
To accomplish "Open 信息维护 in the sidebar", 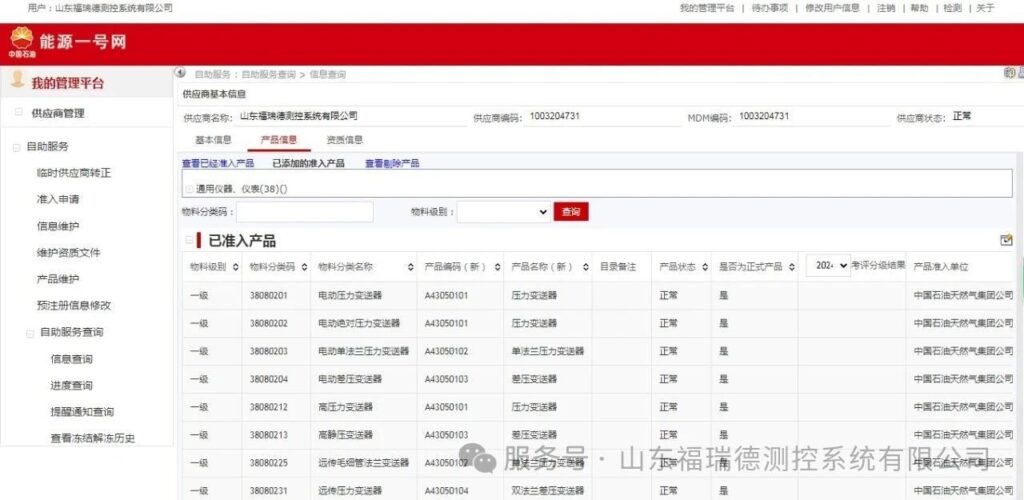I will (x=58, y=227).
